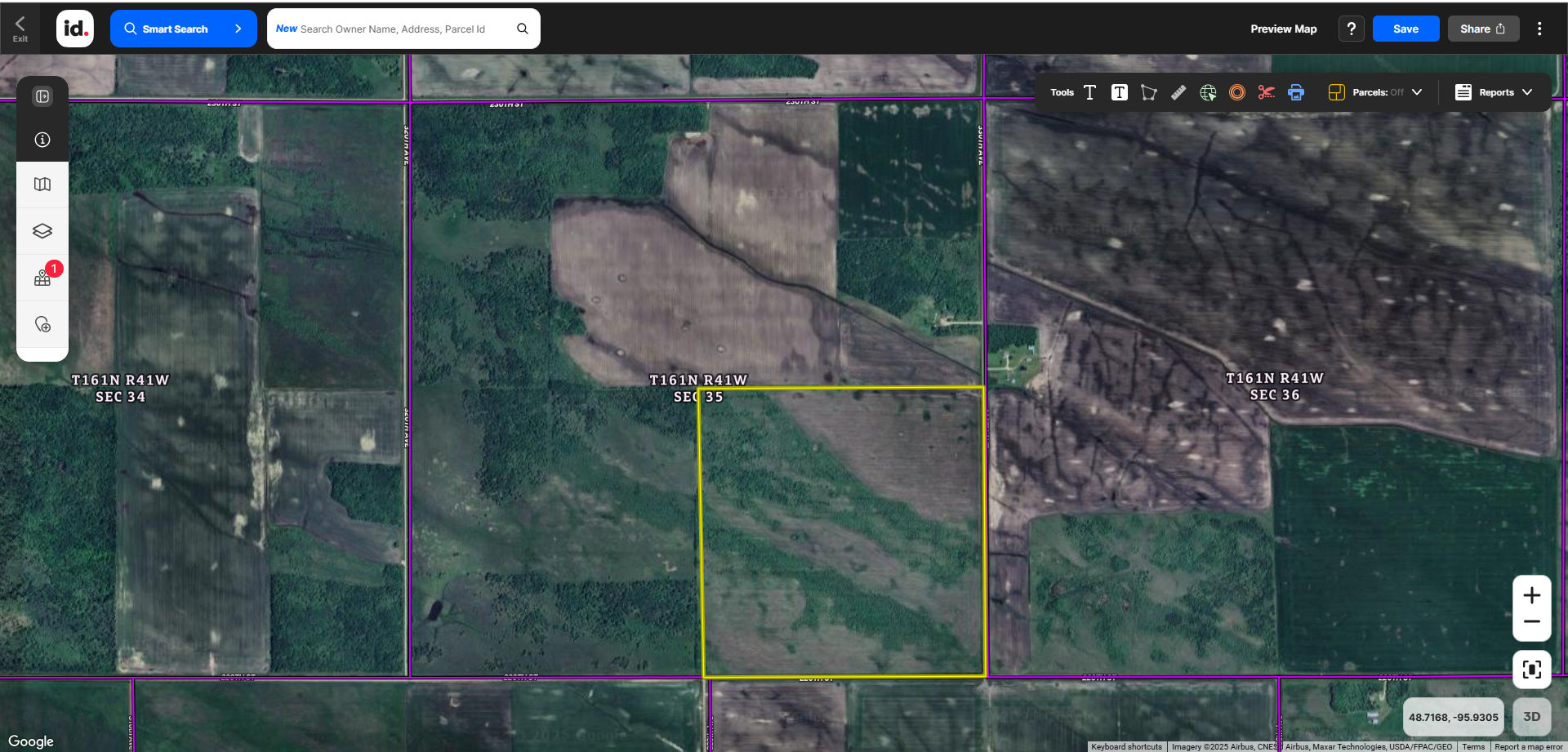Expand the sidebar panel

(42, 96)
